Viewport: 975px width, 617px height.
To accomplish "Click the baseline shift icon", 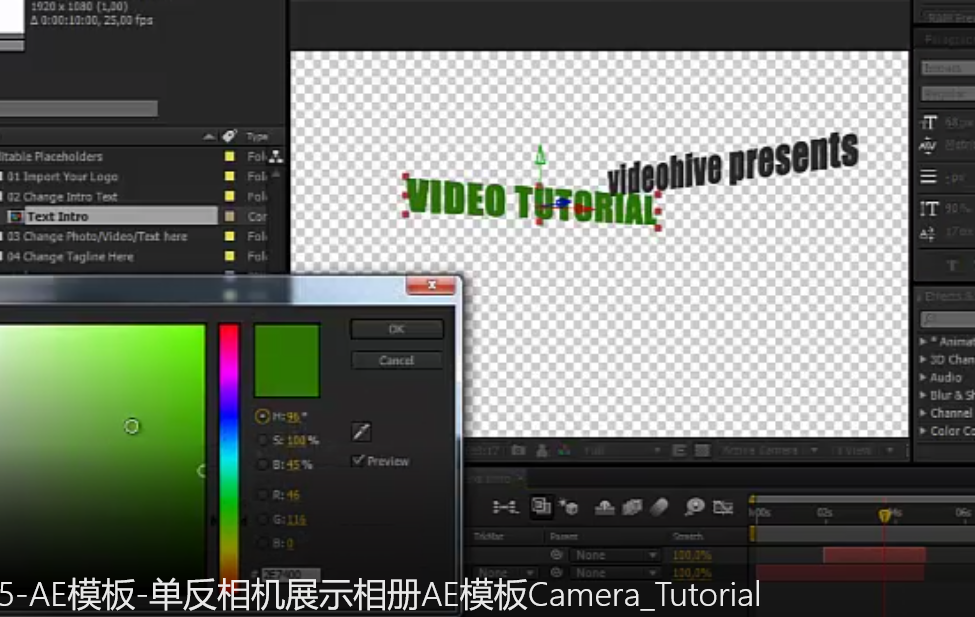I will point(927,234).
